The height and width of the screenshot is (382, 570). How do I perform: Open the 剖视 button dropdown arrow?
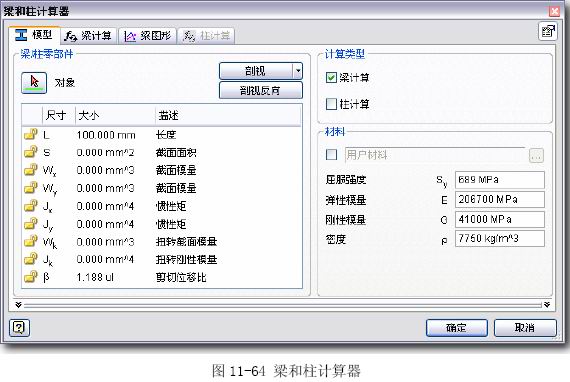point(298,71)
